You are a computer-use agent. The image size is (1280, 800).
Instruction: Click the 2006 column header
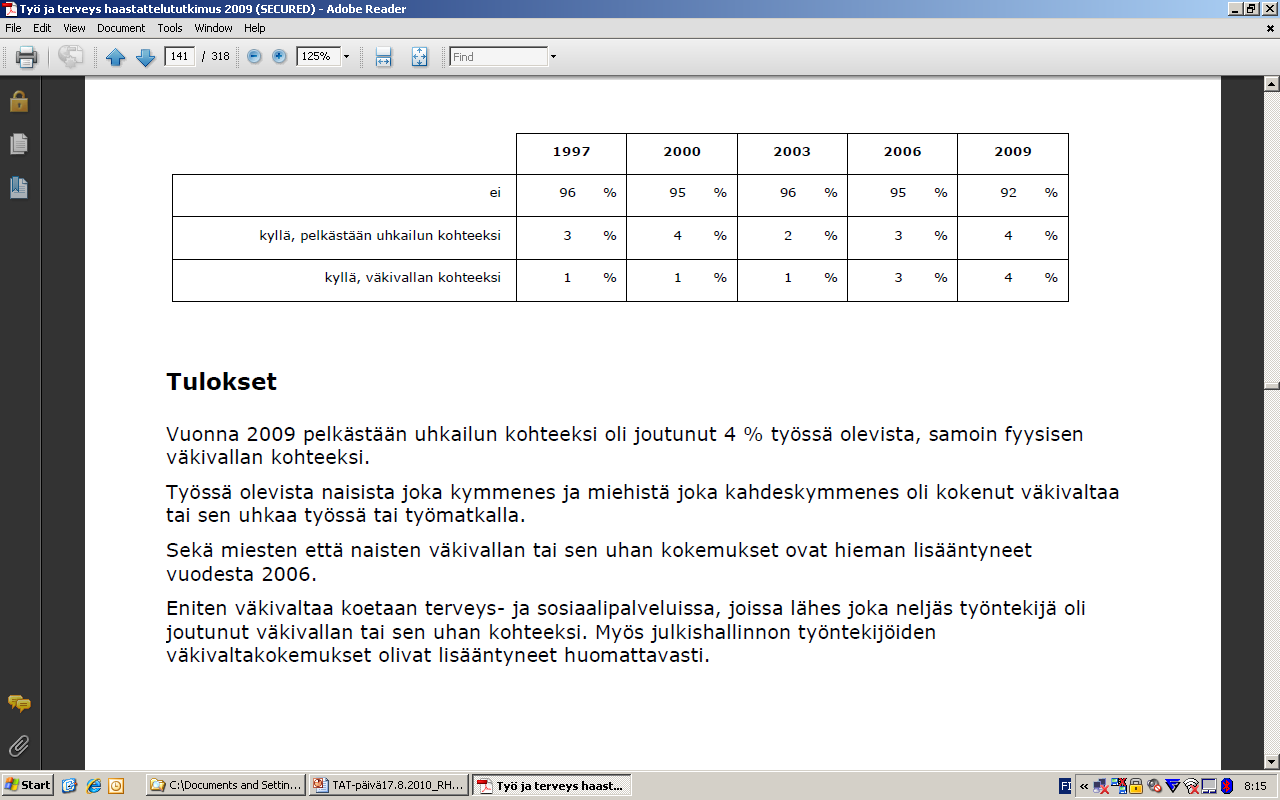pyautogui.click(x=902, y=152)
